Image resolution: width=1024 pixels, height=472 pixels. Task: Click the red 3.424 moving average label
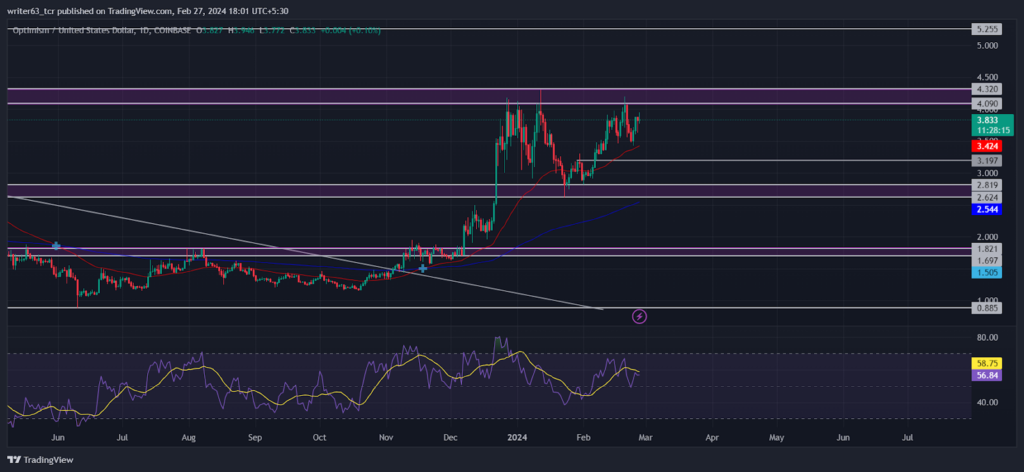tap(986, 146)
